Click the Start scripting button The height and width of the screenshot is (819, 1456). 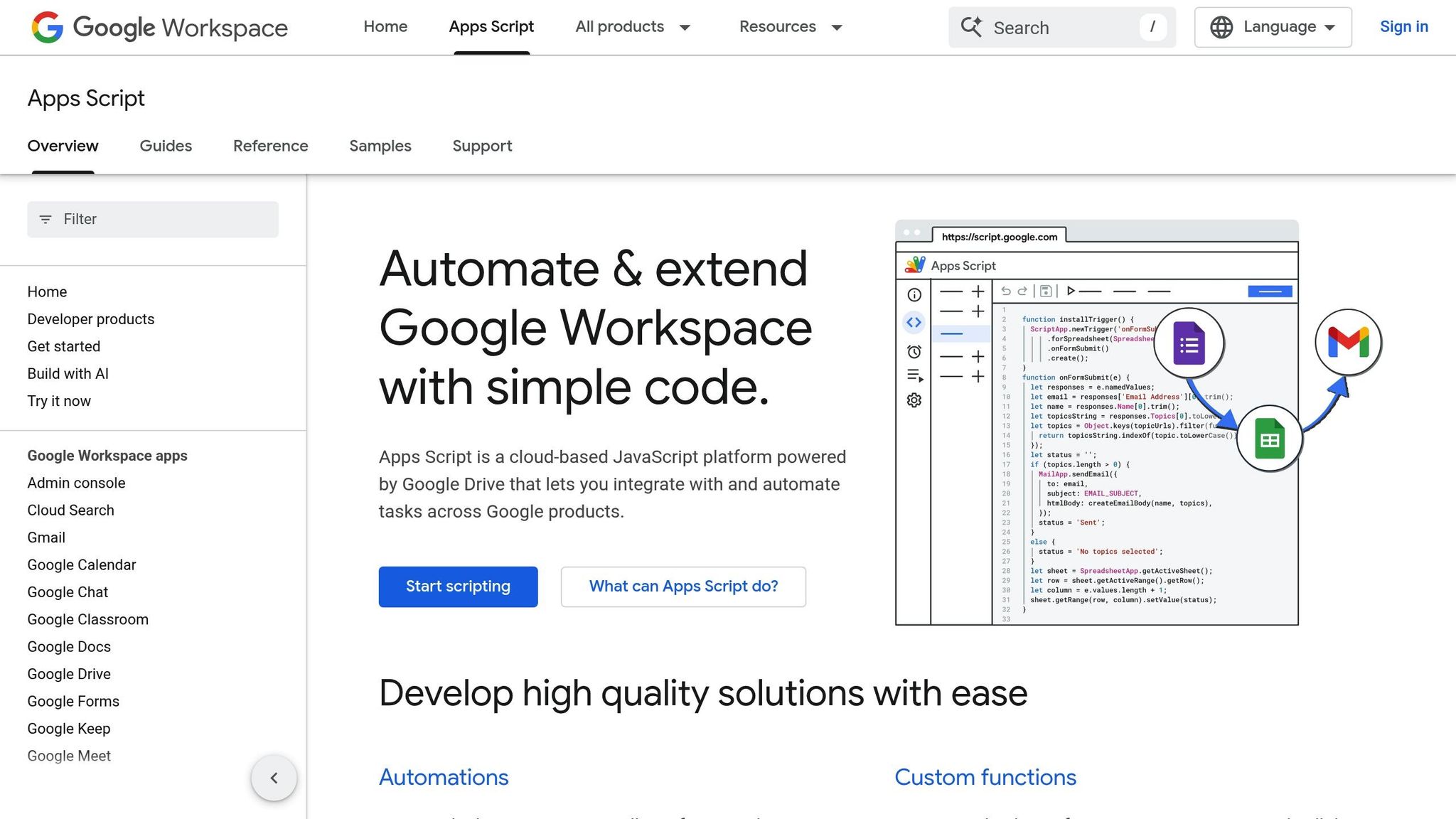pos(458,587)
